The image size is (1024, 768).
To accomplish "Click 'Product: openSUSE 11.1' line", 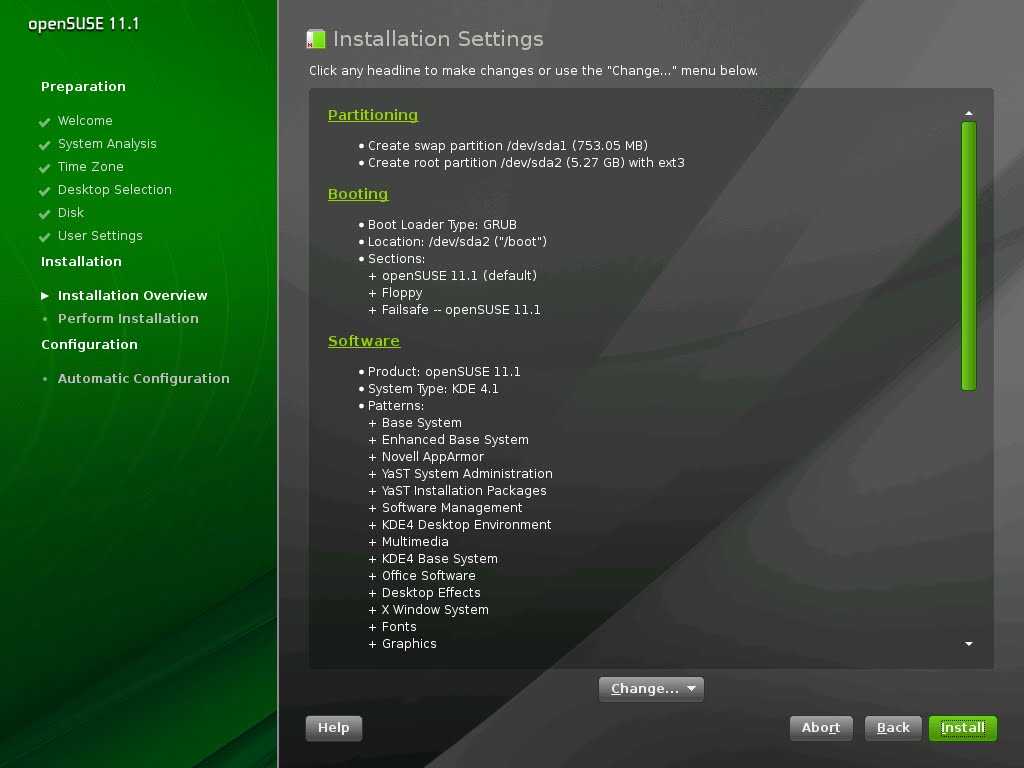I will pyautogui.click(x=444, y=372).
